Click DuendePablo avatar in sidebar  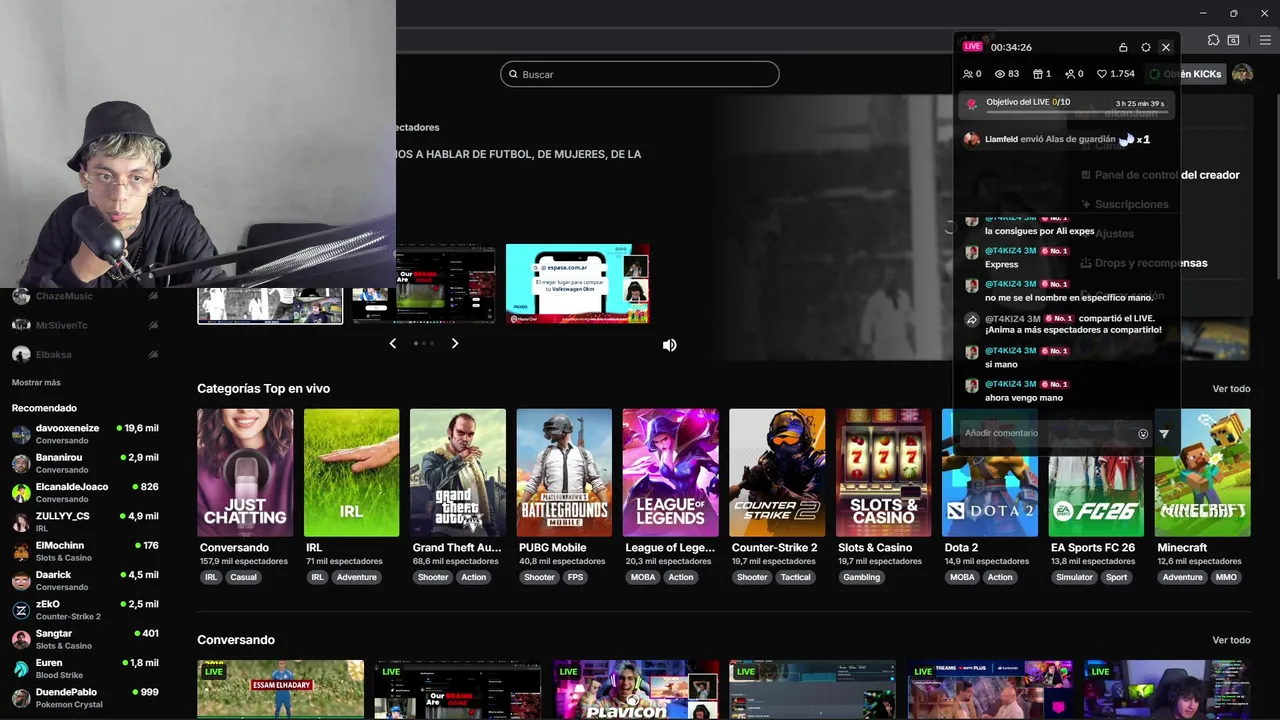coord(21,698)
